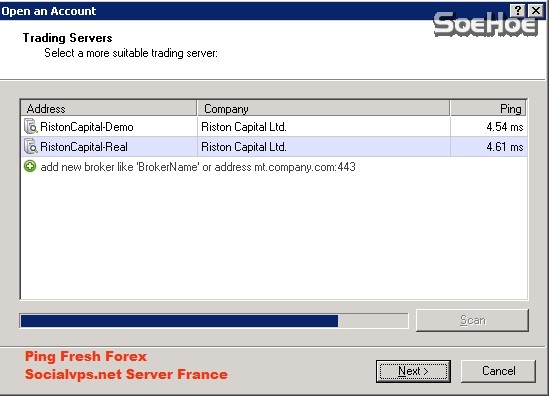This screenshot has height=397, width=549.
Task: Click the server scan progress bar
Action: click(x=214, y=321)
